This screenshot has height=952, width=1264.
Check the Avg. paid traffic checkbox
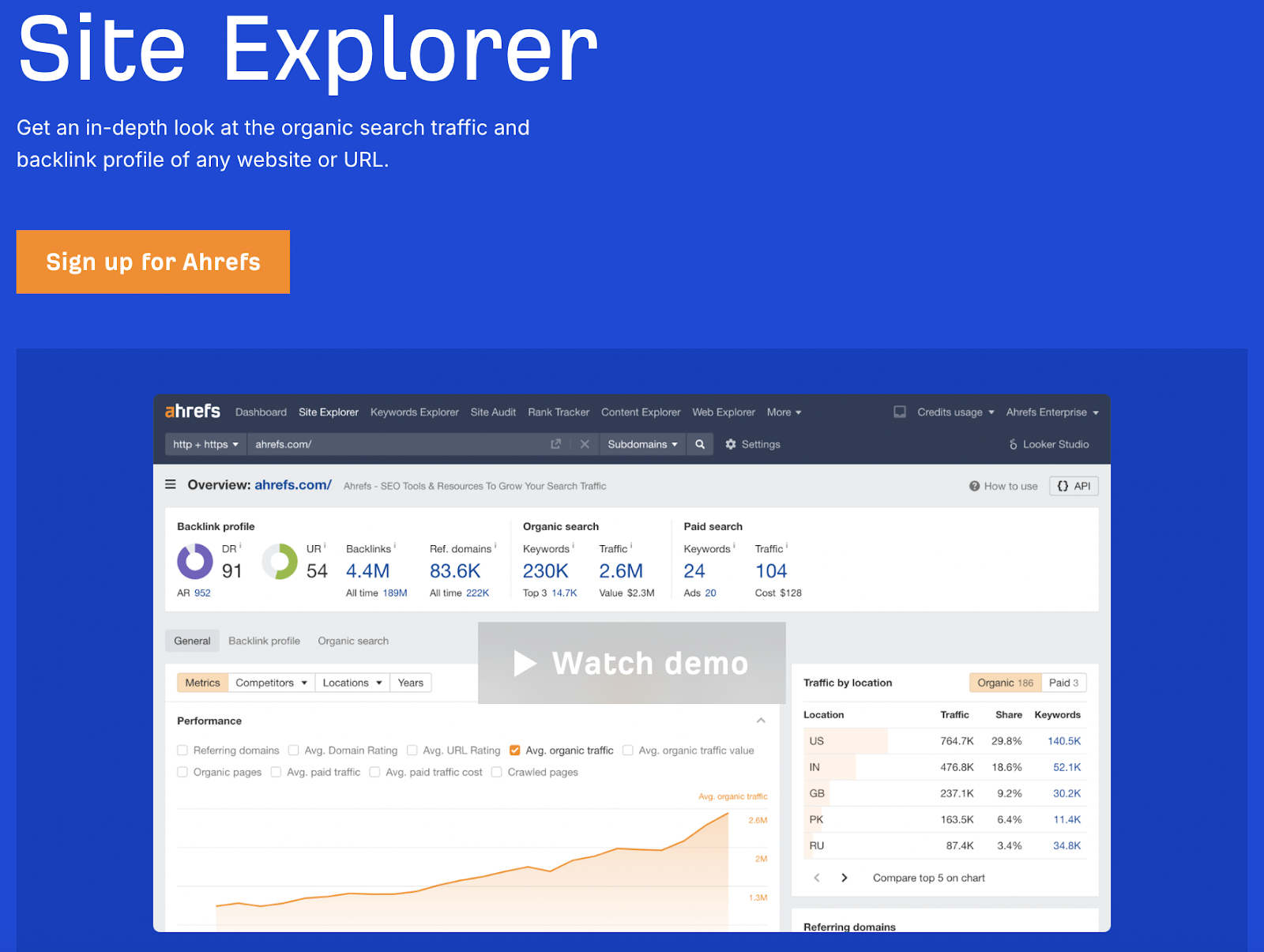click(276, 772)
